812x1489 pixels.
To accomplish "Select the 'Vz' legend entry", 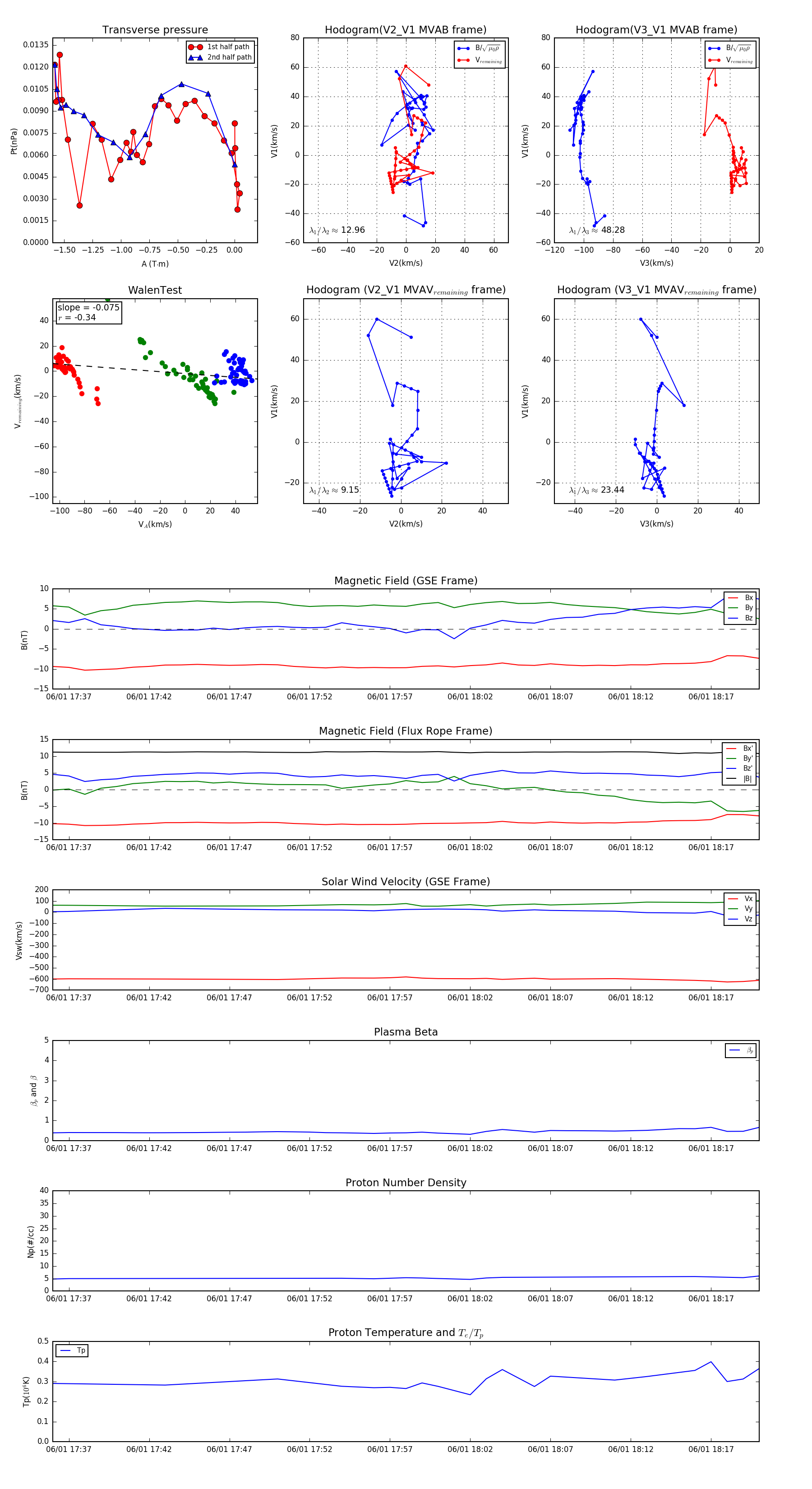I will pyautogui.click(x=740, y=919).
